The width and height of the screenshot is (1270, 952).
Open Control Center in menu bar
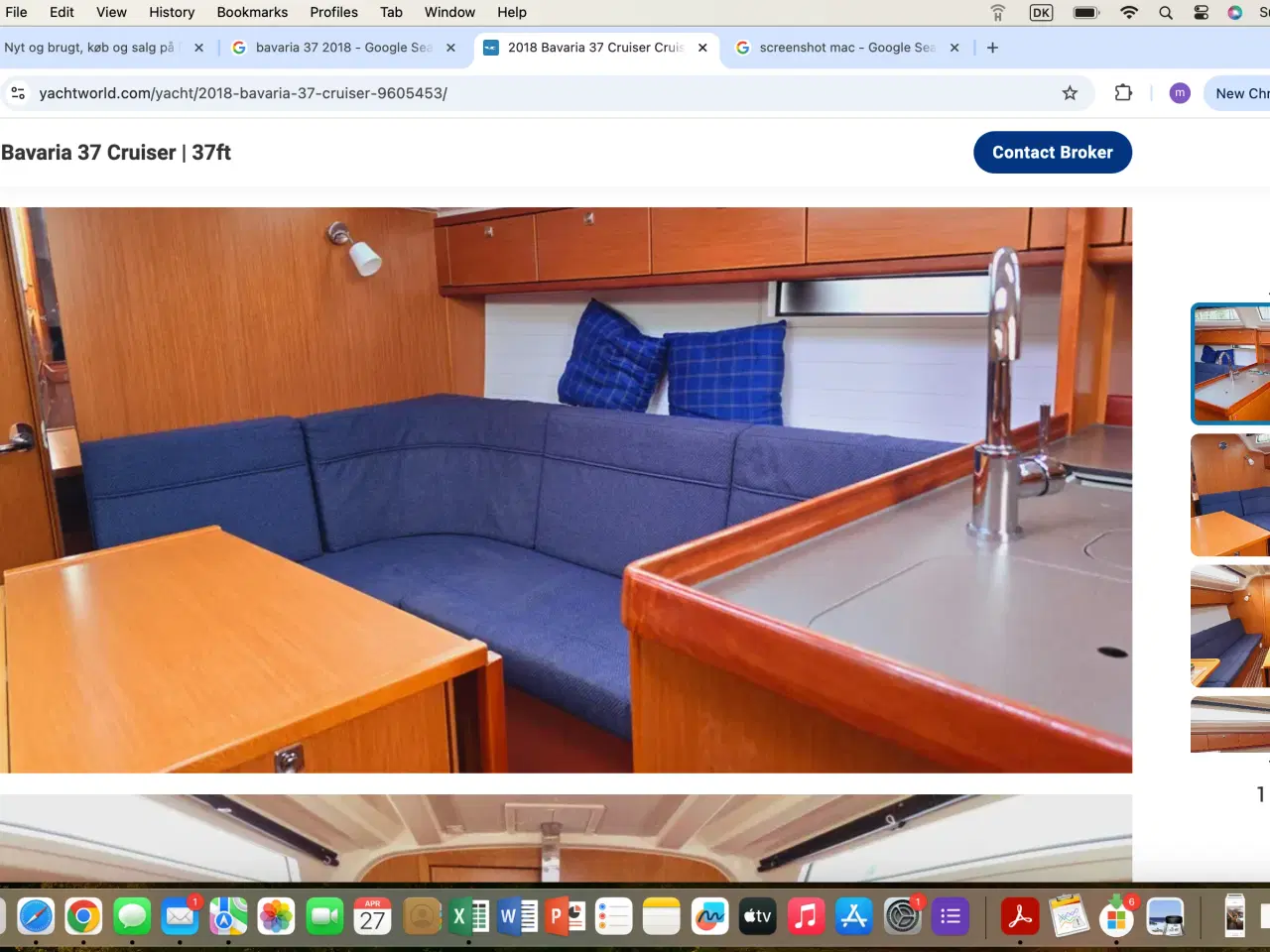[x=1201, y=13]
